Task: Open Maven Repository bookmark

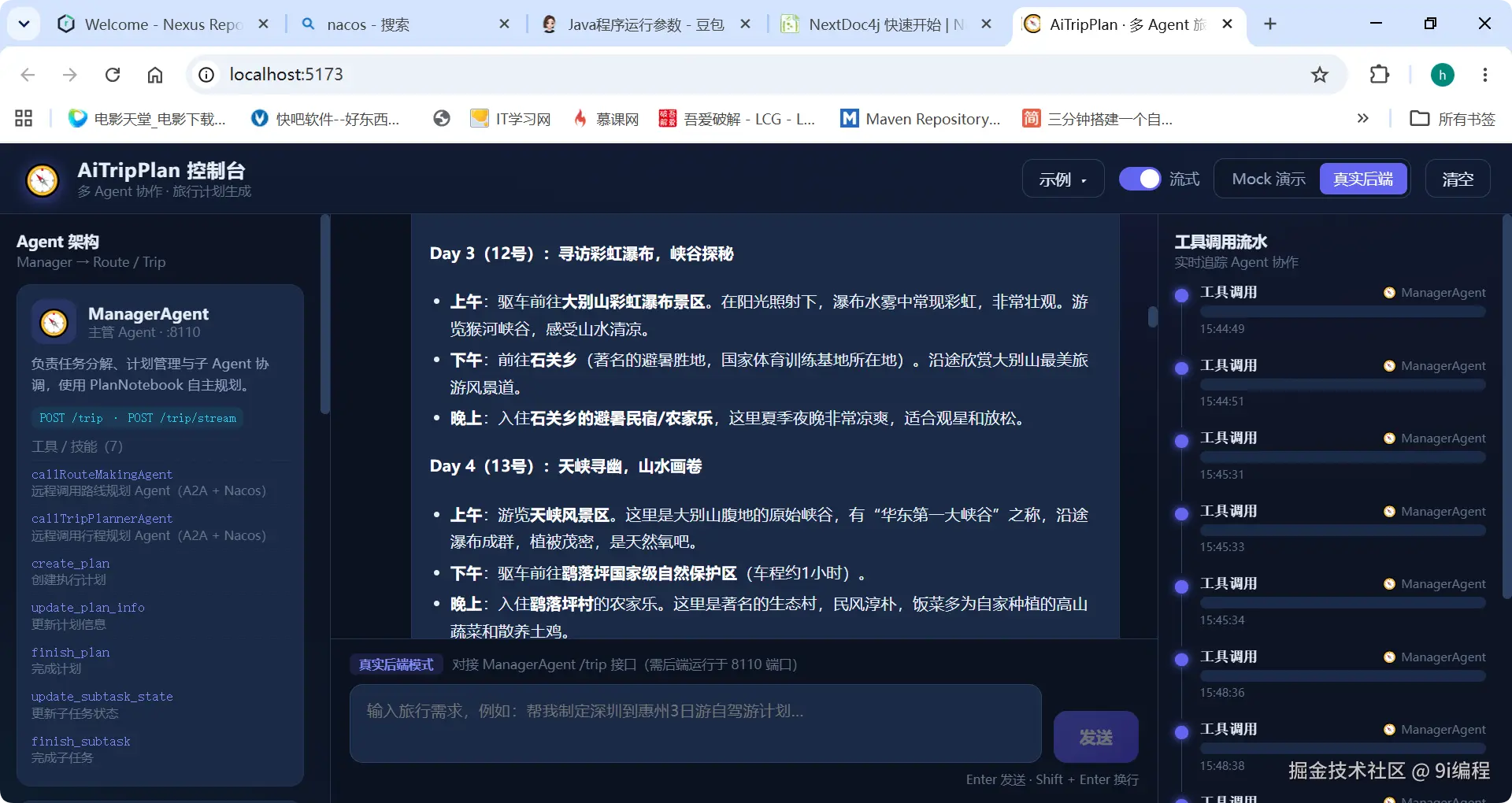Action: [921, 119]
